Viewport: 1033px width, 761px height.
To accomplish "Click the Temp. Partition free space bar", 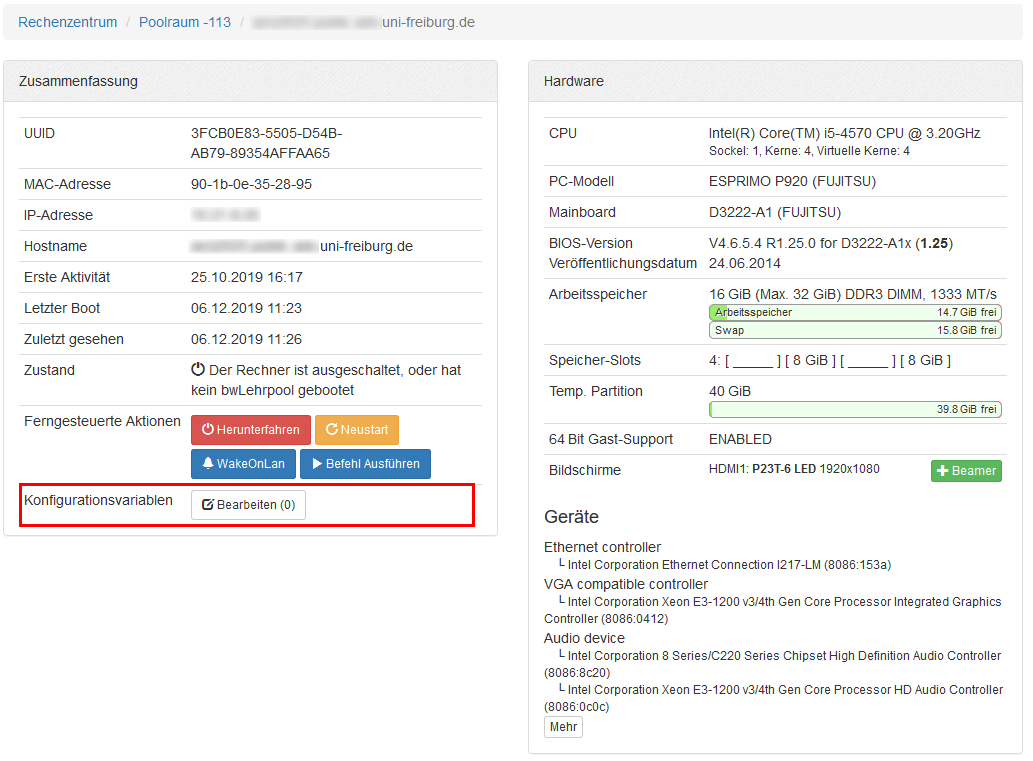I will click(855, 409).
